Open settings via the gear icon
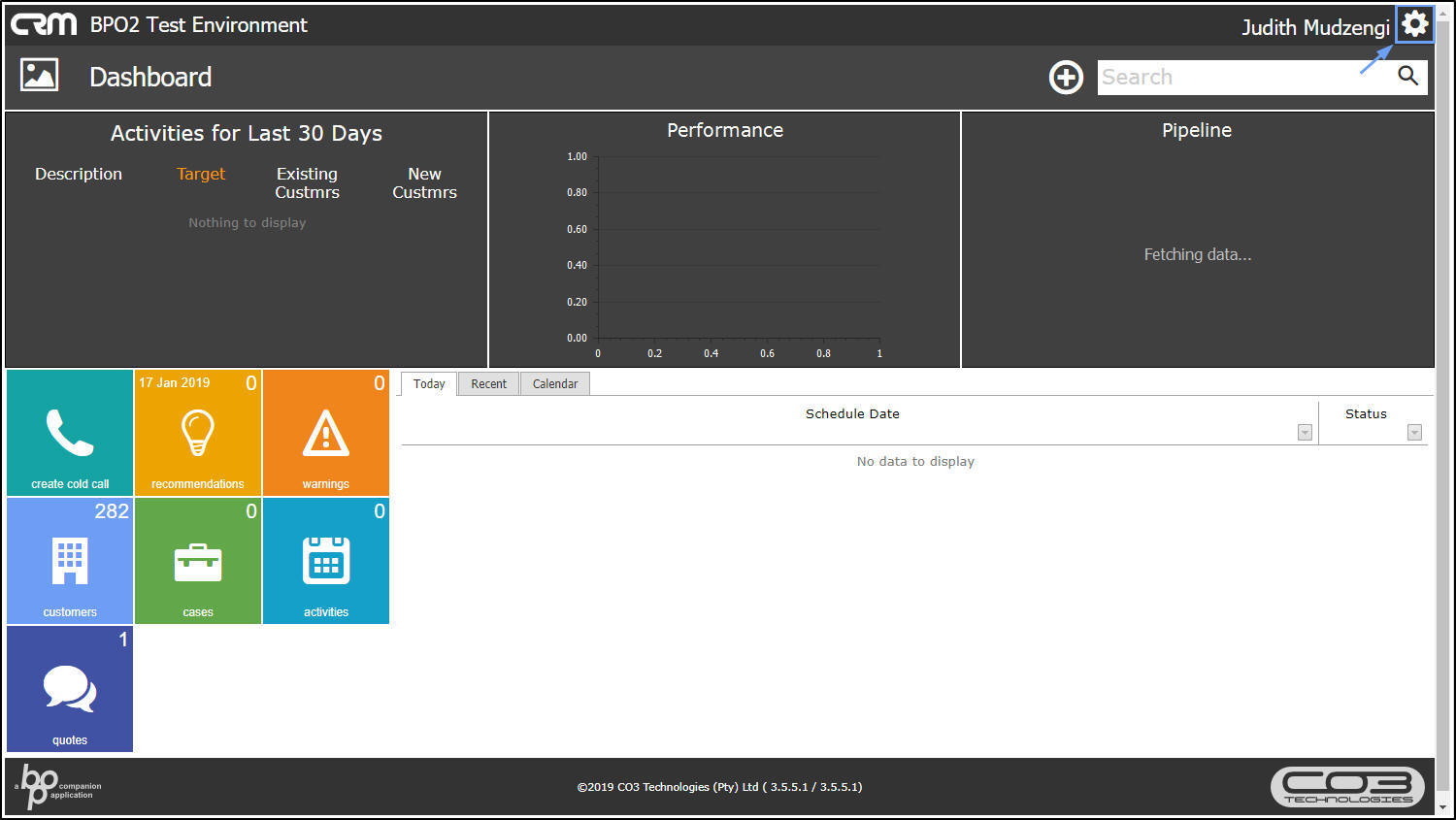Viewport: 1456px width, 820px height. tap(1415, 24)
